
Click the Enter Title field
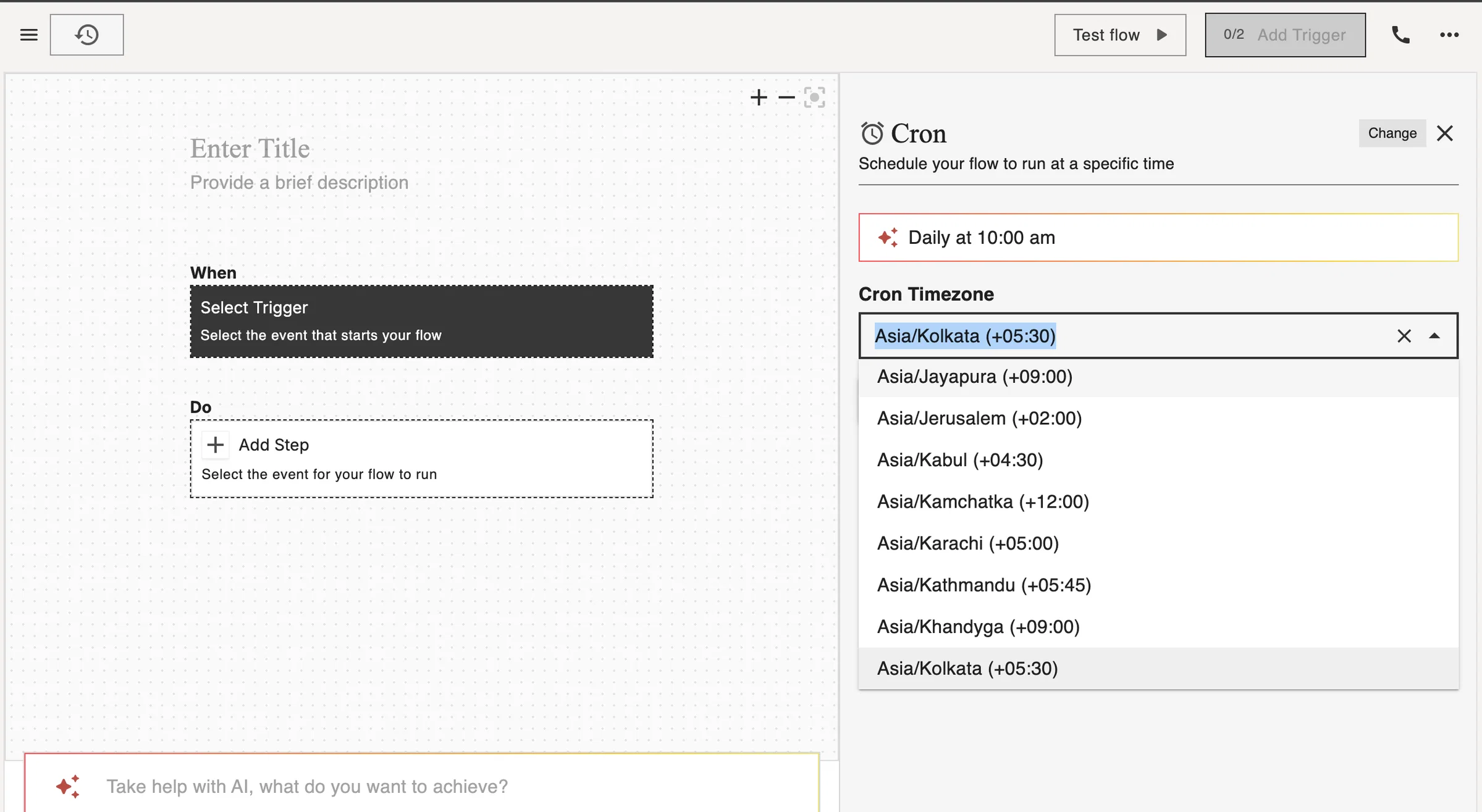click(x=250, y=148)
